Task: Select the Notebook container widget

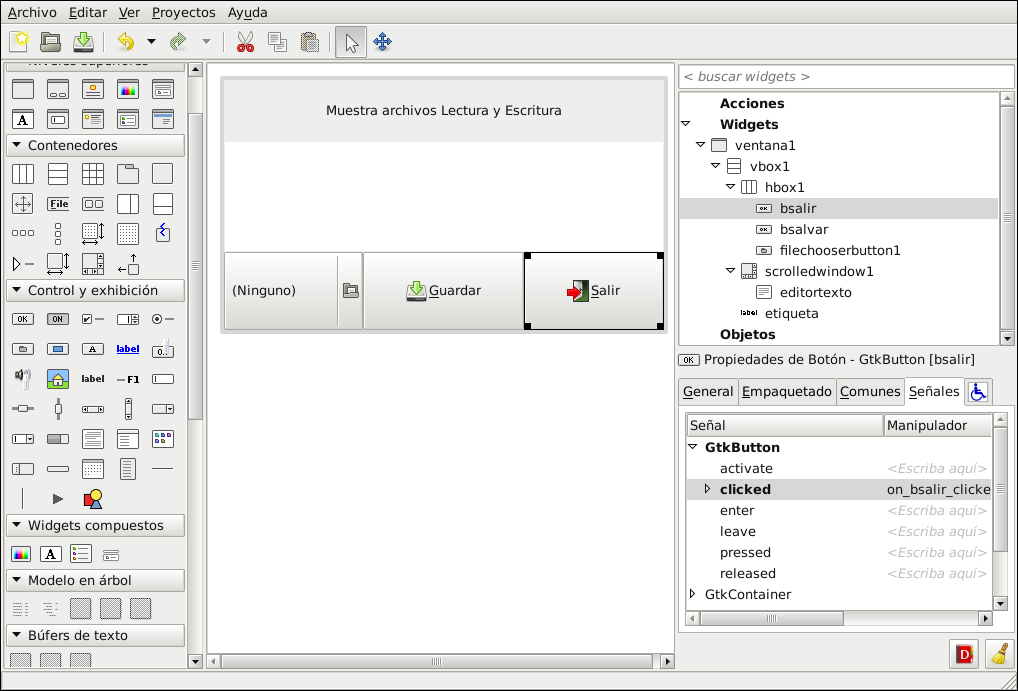Action: (128, 174)
